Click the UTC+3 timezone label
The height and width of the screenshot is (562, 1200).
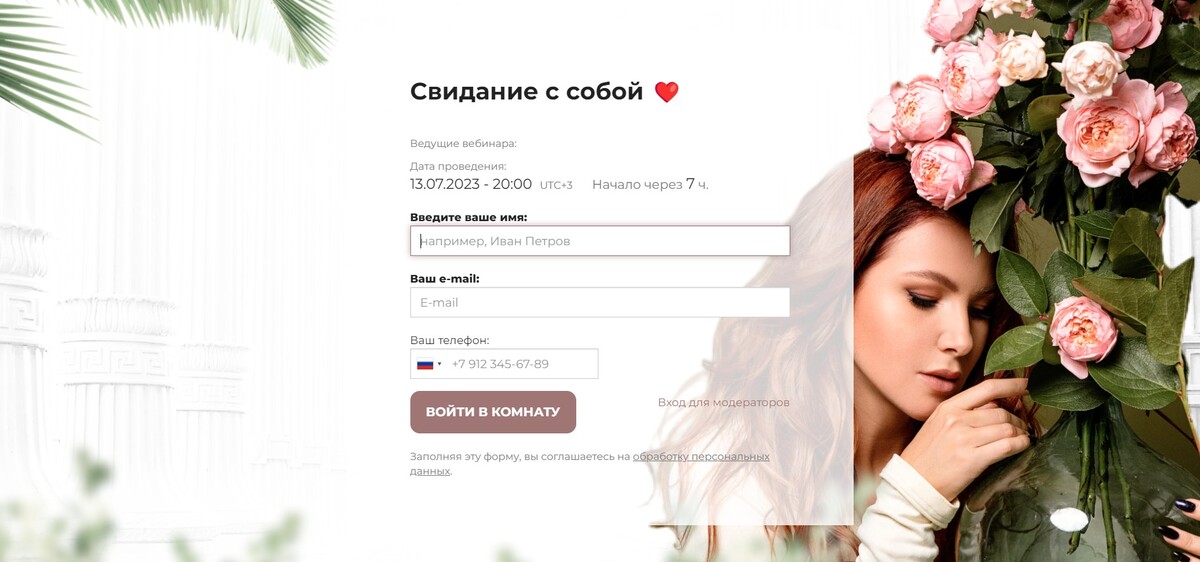(556, 185)
